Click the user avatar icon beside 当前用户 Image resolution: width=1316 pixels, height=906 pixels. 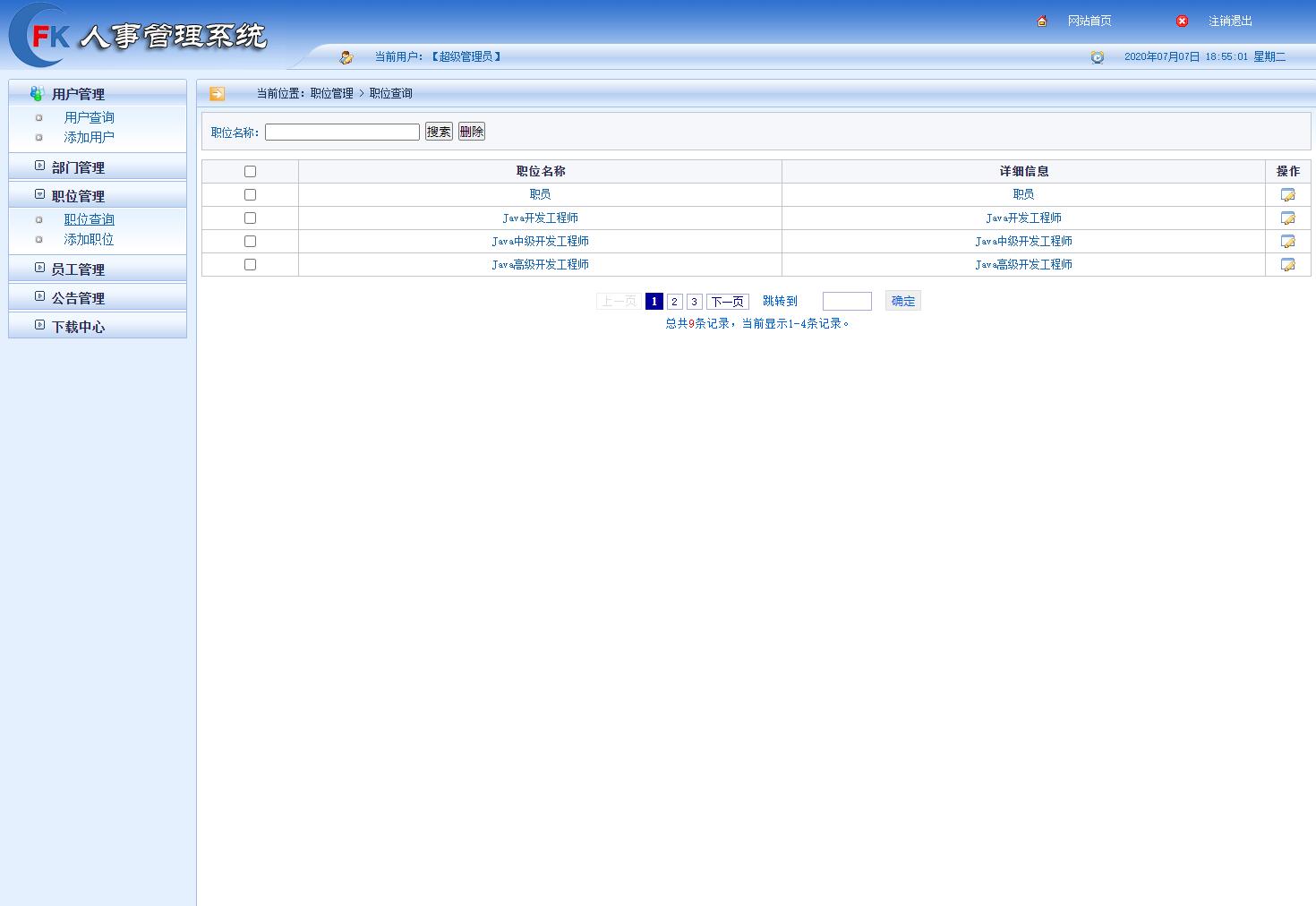(x=346, y=56)
